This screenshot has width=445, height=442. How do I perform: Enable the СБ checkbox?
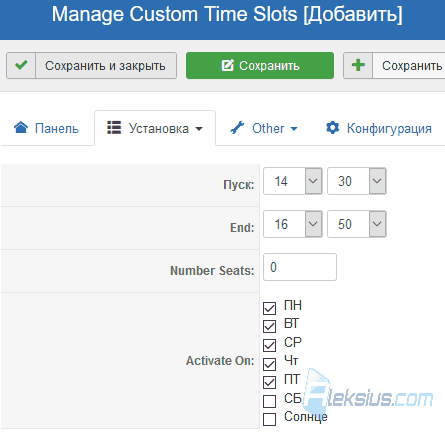(x=269, y=401)
